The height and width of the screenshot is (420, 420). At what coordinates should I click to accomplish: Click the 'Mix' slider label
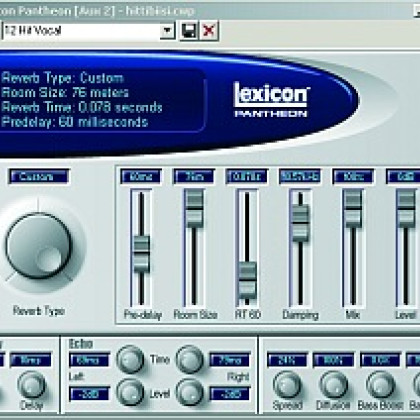pyautogui.click(x=352, y=315)
